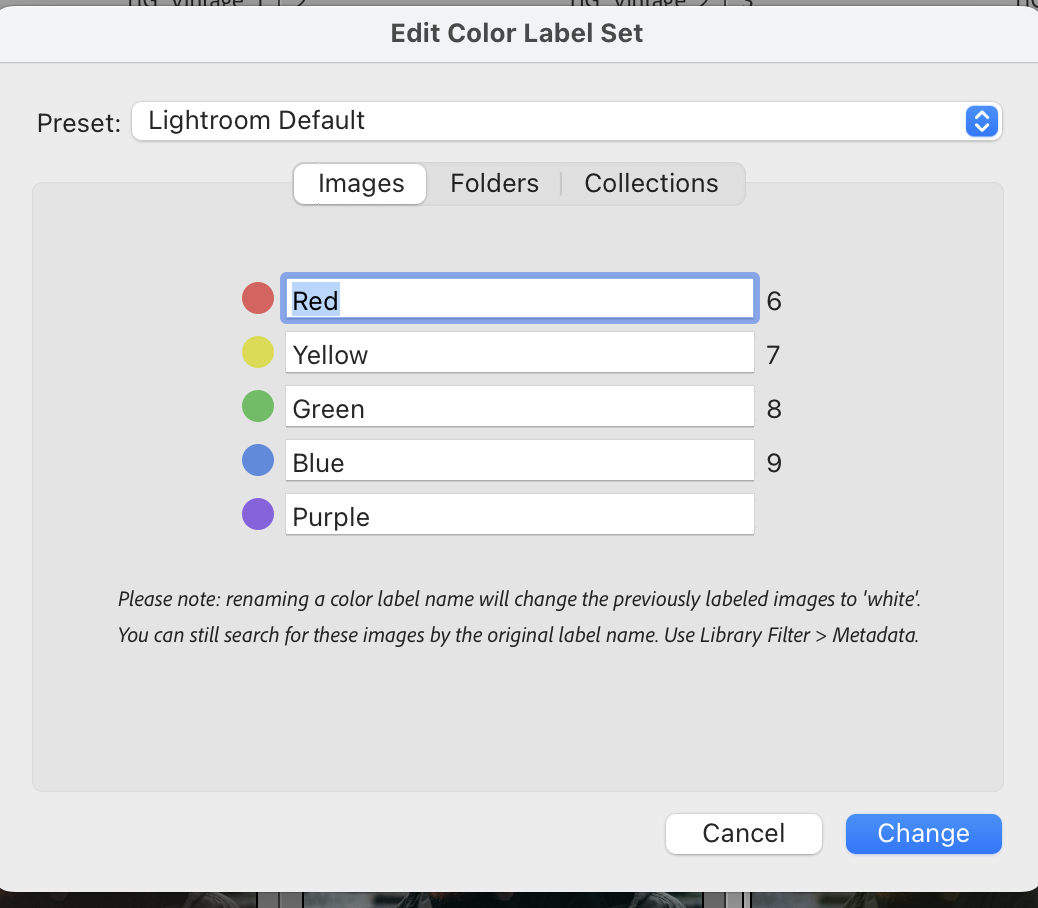Image resolution: width=1038 pixels, height=908 pixels.
Task: Click the Edit Color Label Set title
Action: 517,33
